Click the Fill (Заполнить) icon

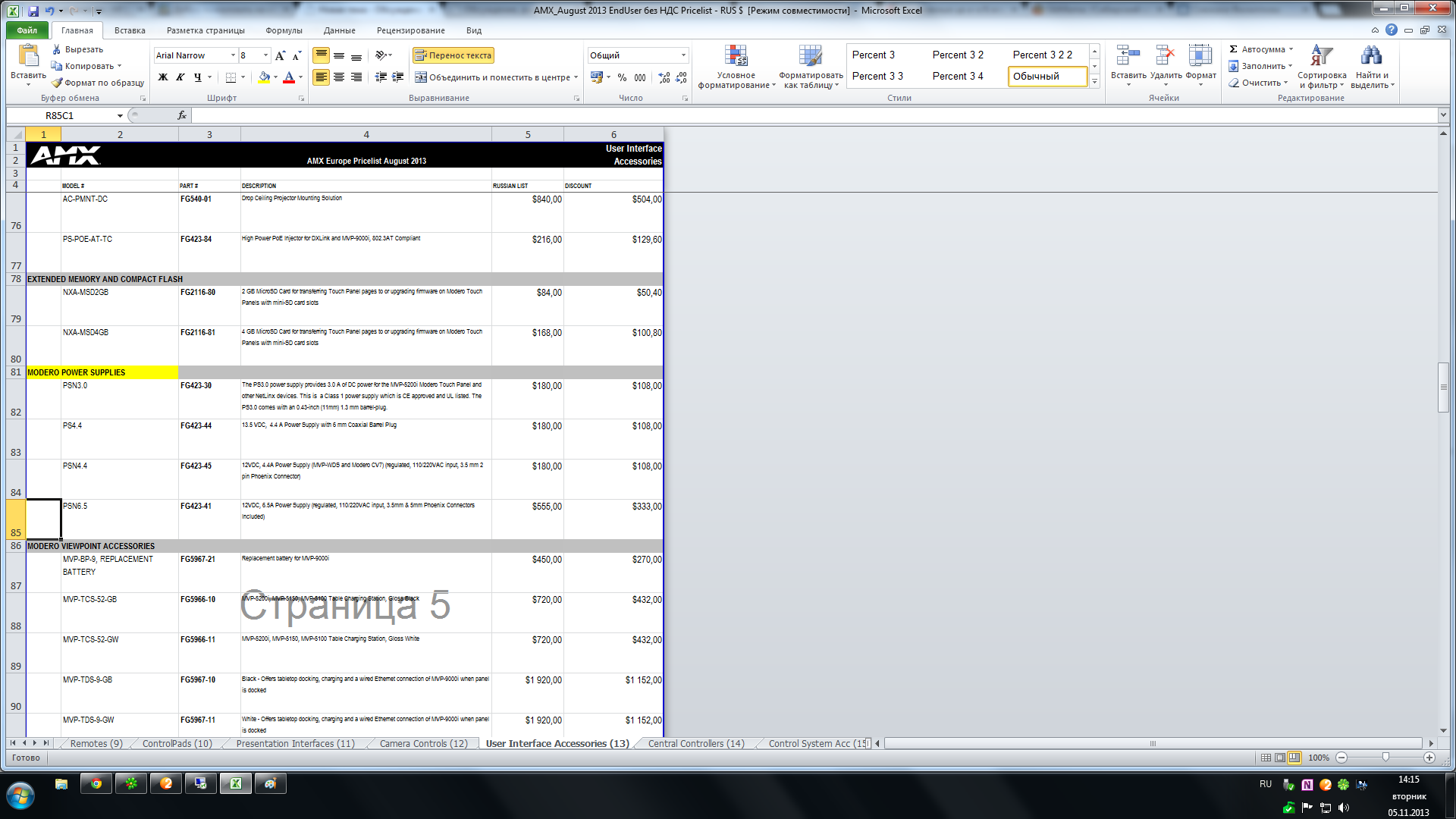click(1234, 66)
